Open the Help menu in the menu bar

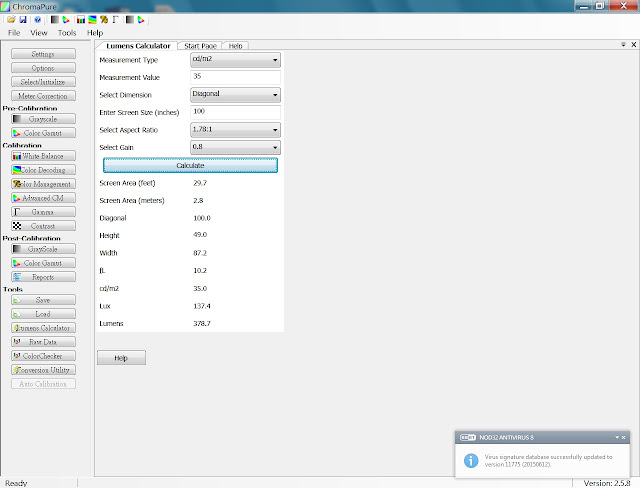[x=95, y=33]
